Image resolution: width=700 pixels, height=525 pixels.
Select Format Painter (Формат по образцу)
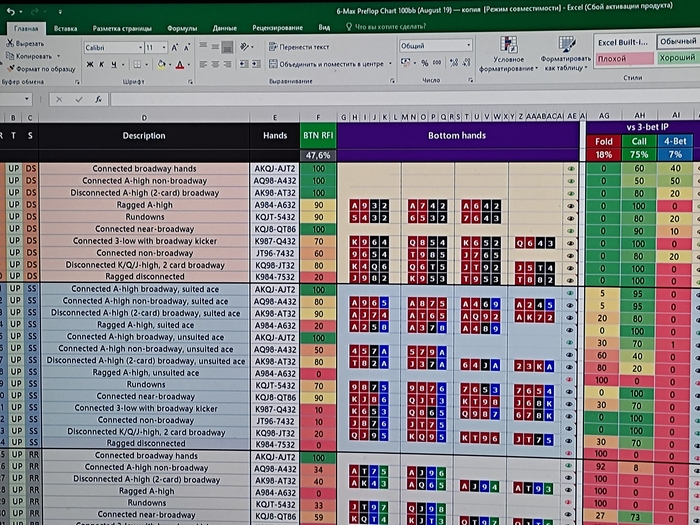(41, 69)
